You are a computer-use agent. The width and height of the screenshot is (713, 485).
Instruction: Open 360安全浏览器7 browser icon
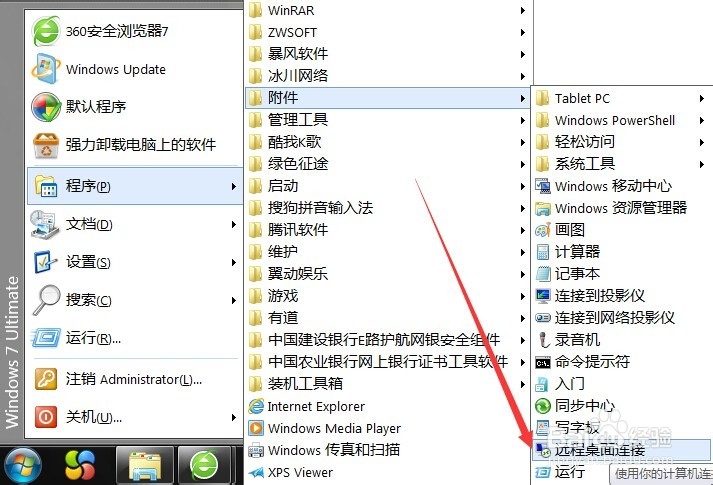point(45,31)
